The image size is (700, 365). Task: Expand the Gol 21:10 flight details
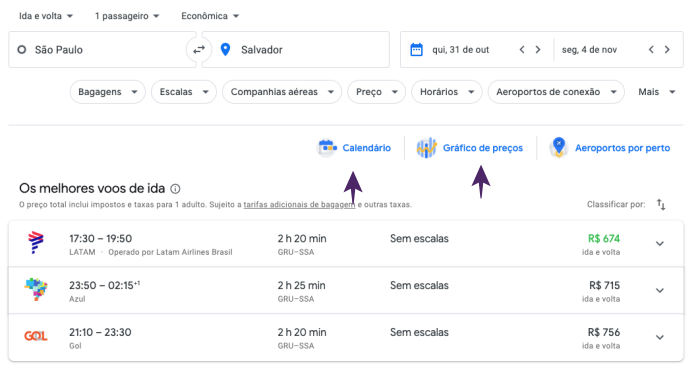660,337
